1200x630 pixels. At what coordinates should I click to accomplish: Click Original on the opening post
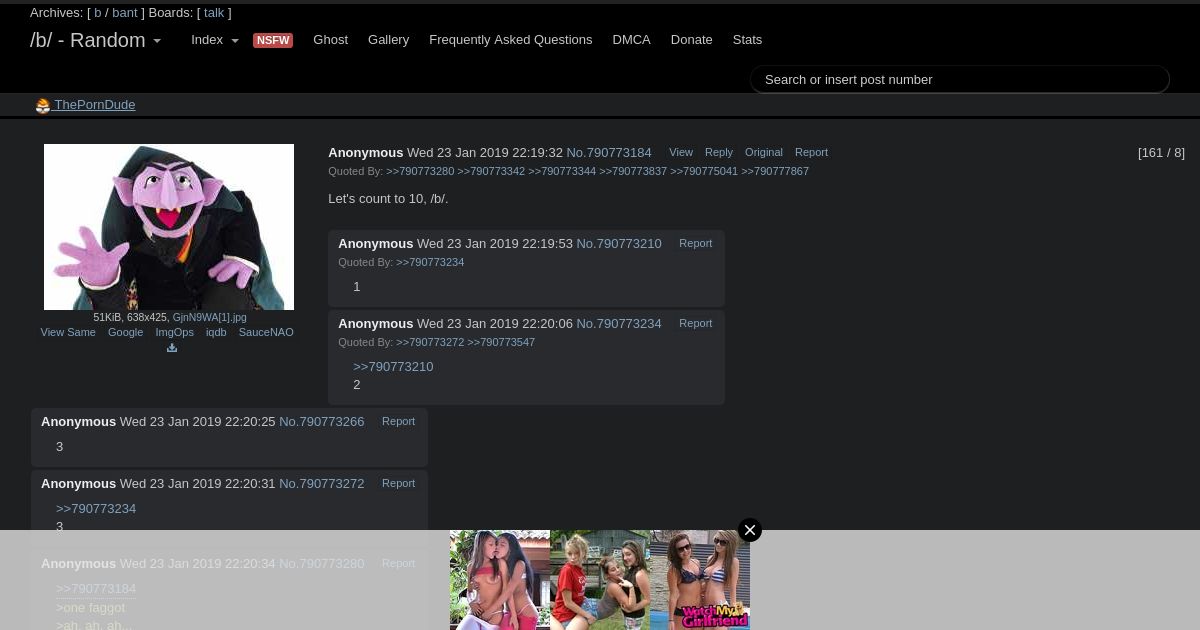(764, 152)
